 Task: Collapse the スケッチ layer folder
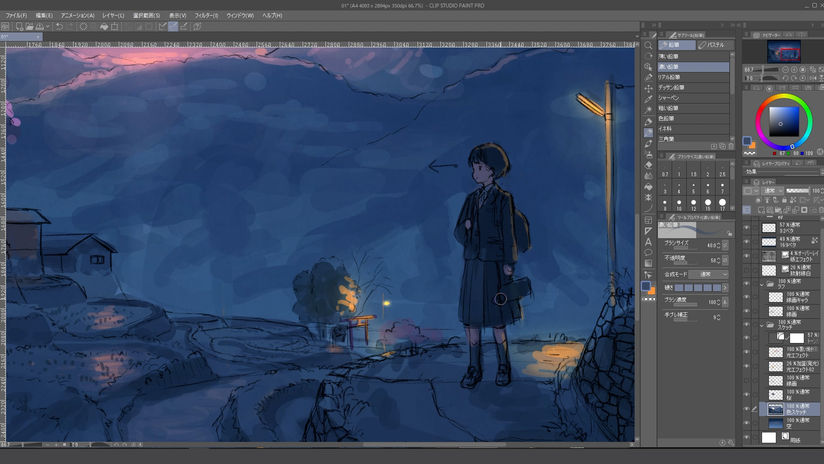[x=762, y=325]
